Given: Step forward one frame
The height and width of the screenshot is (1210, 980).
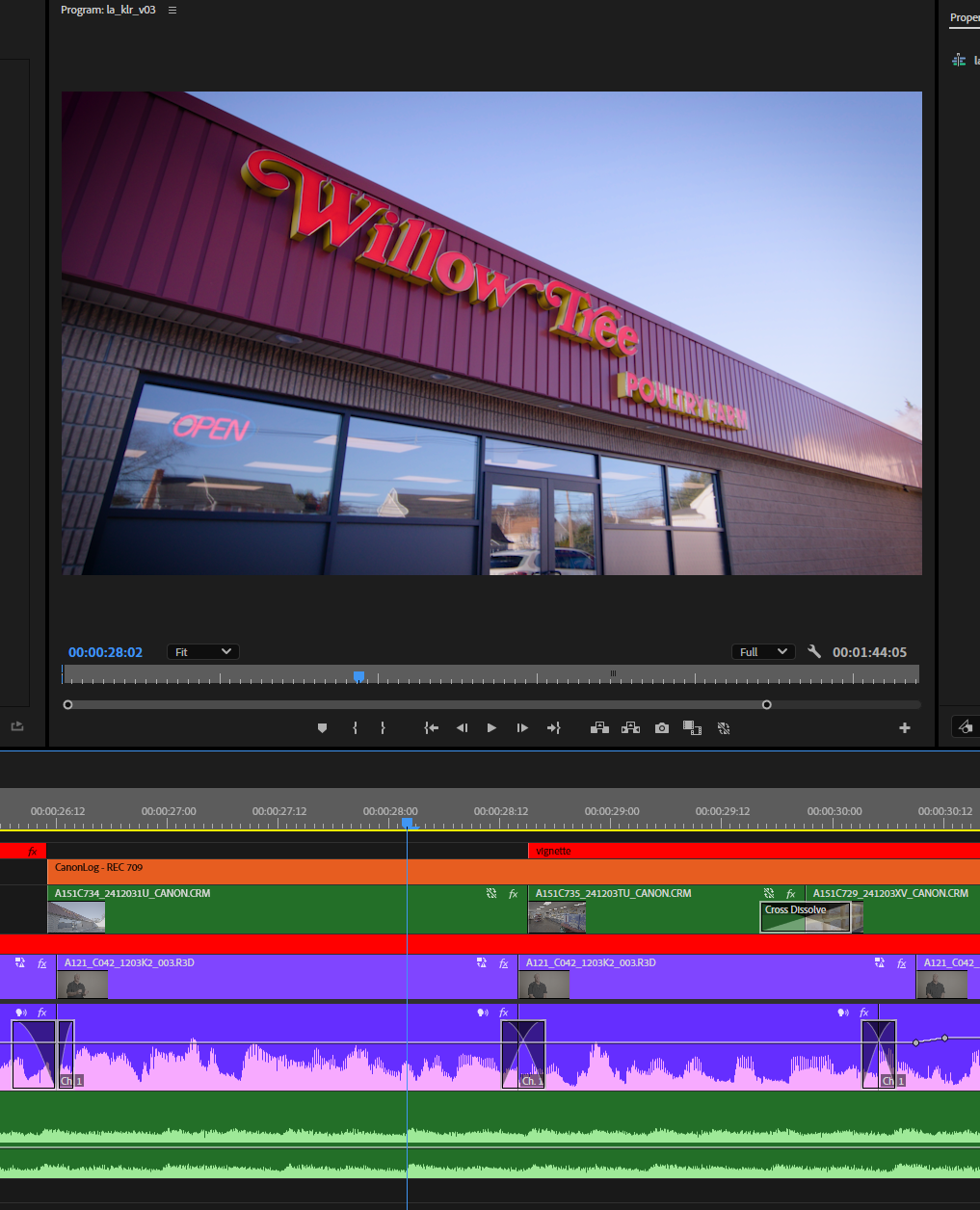Looking at the screenshot, I should (522, 728).
